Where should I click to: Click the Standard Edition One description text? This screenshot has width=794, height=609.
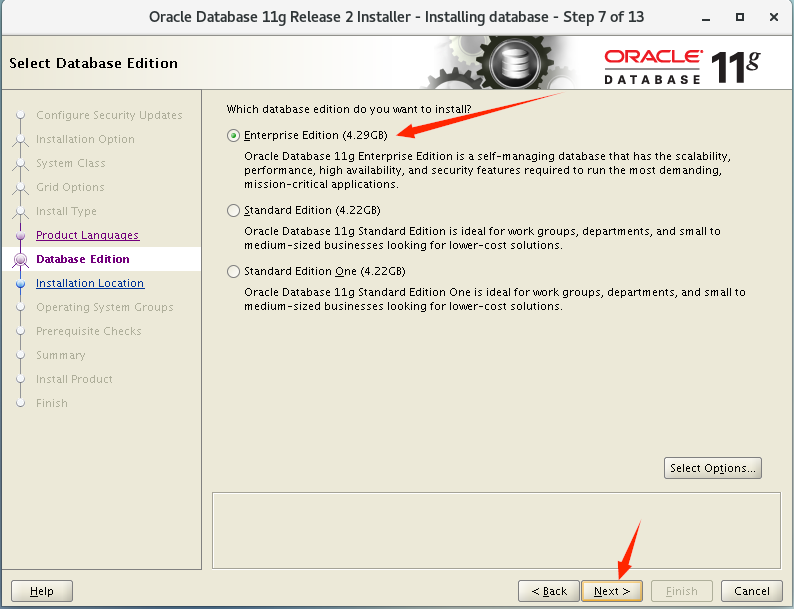pos(495,299)
